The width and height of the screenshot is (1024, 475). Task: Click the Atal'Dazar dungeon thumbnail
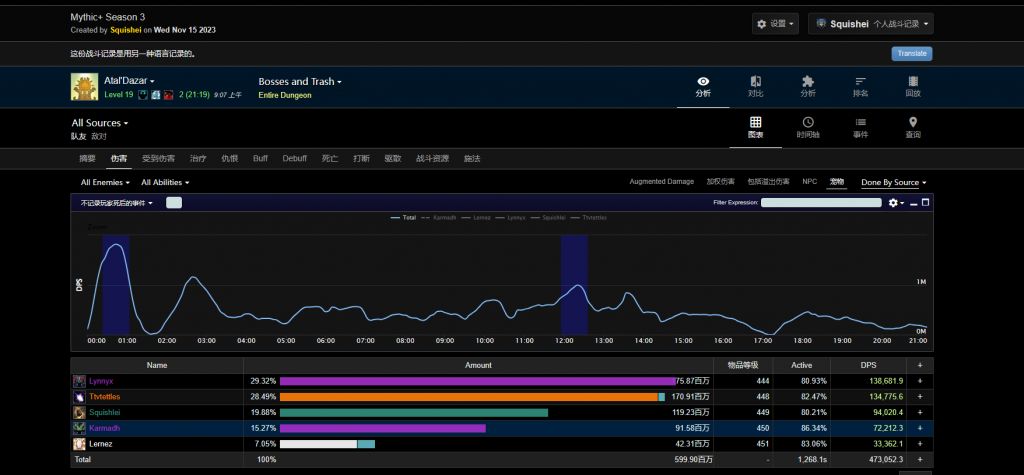point(83,87)
